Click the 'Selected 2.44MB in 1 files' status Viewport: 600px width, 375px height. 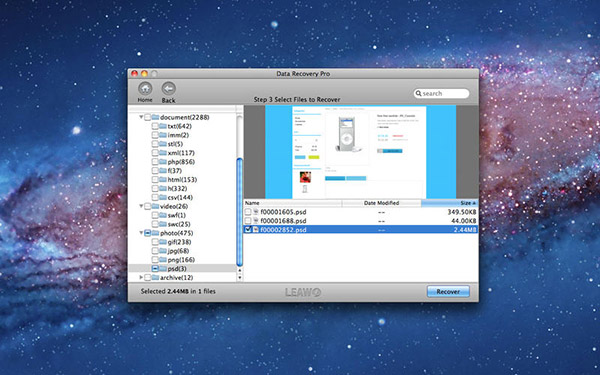(178, 291)
